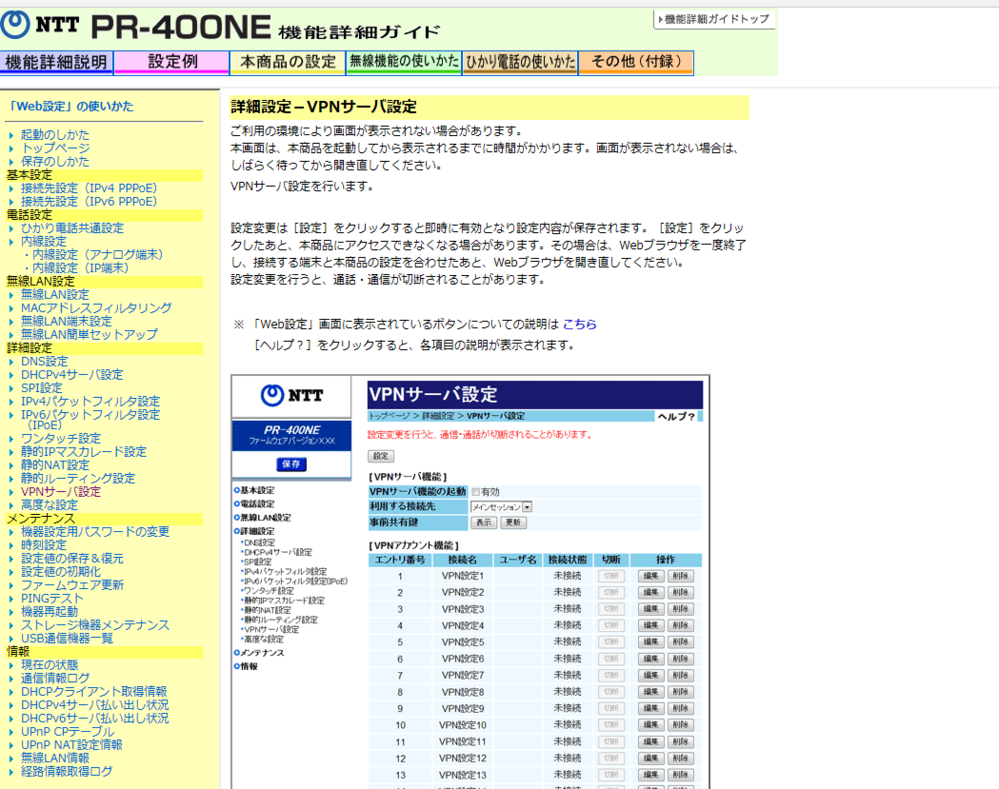Open DNS設定 in the sidebar

(x=44, y=361)
